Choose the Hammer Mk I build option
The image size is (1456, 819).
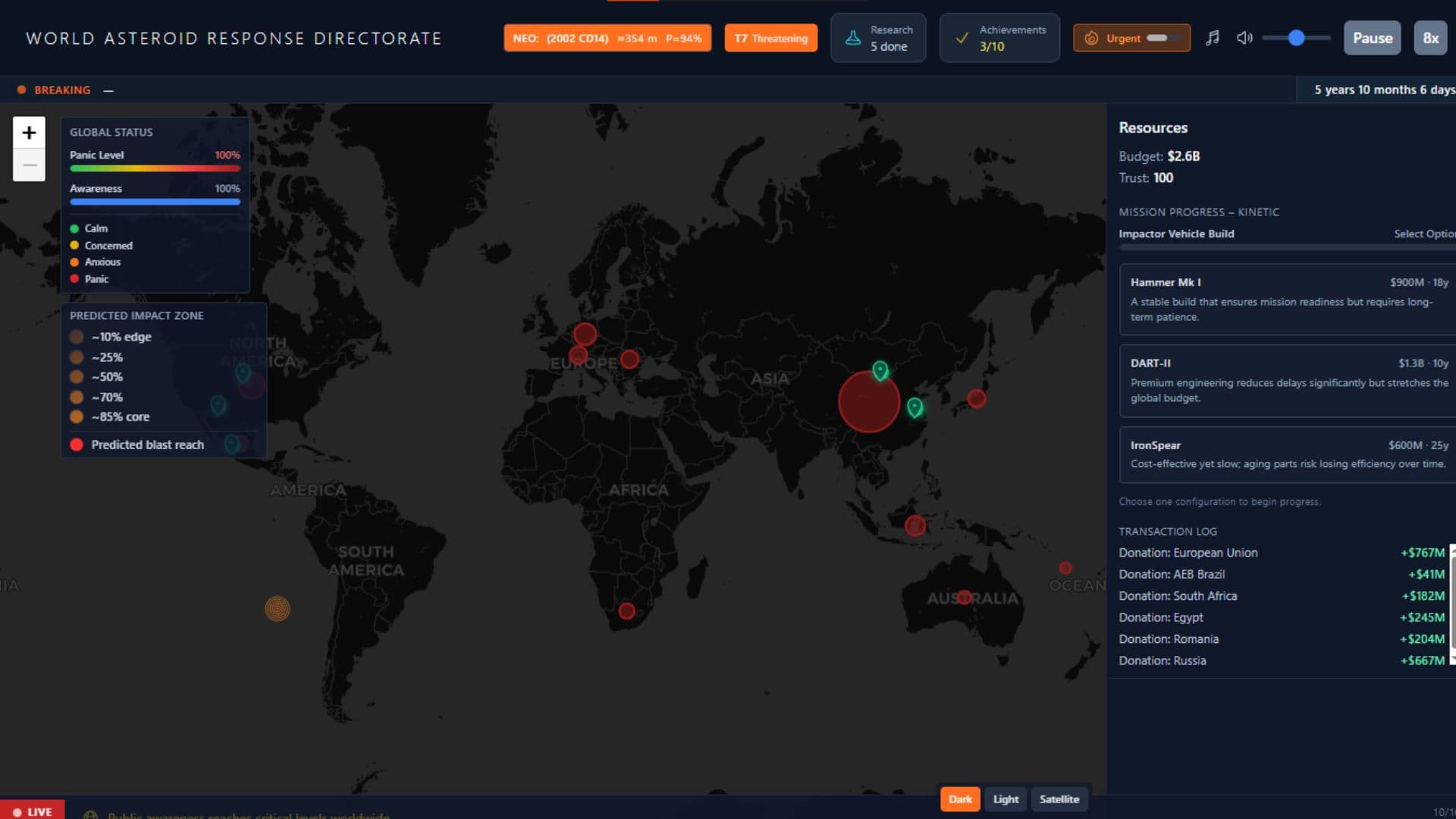[1287, 299]
